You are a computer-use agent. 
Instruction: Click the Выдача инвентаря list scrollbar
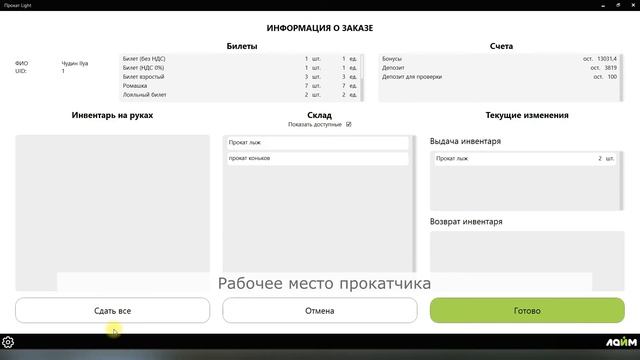(622, 180)
